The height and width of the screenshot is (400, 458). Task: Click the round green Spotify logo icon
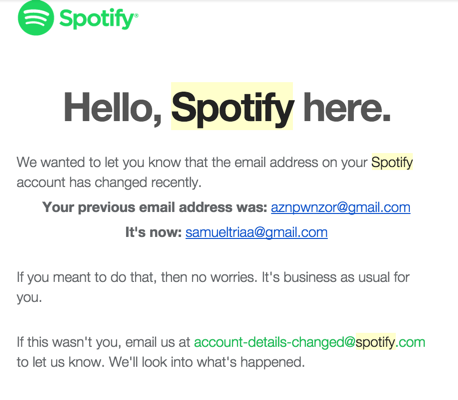36,17
